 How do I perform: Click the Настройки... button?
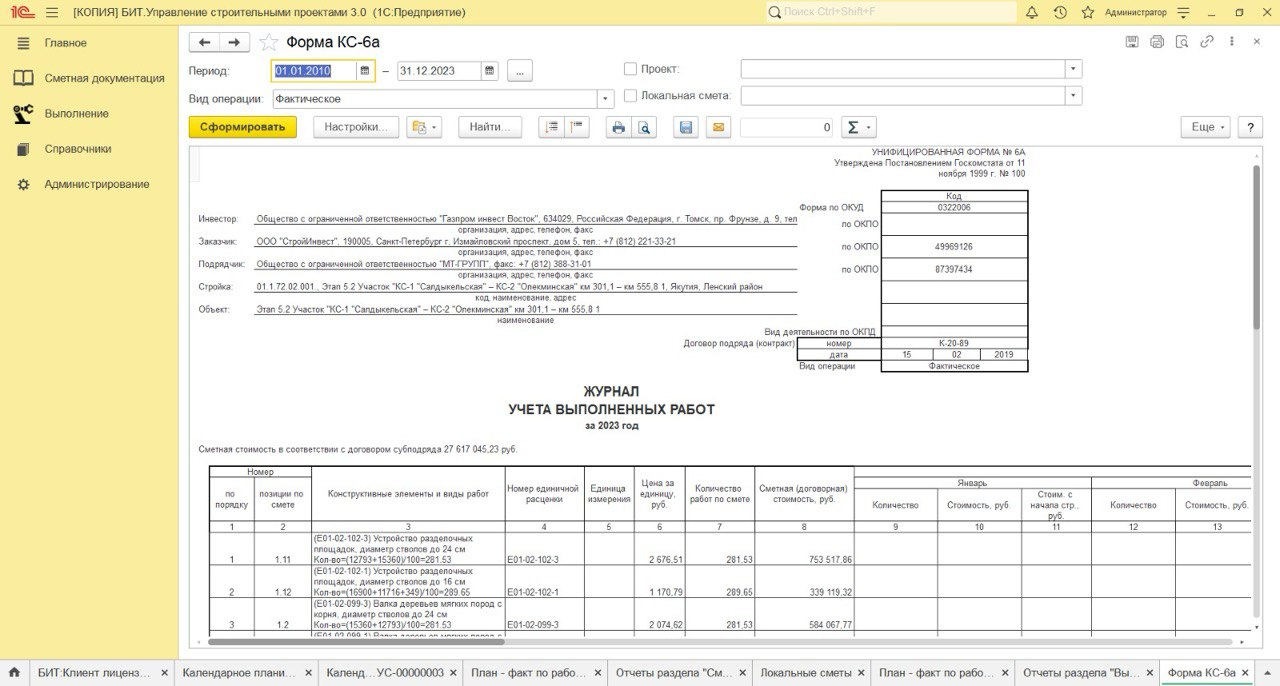click(356, 127)
